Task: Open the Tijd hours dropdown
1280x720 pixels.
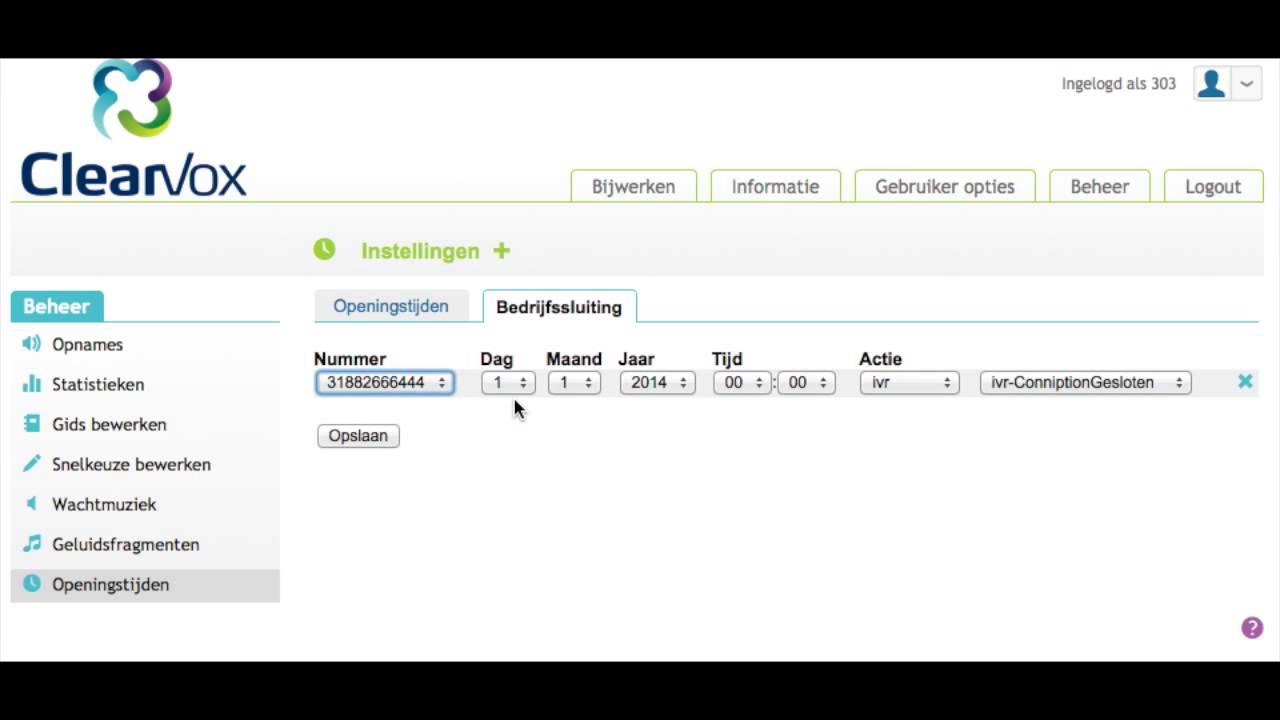Action: (742, 382)
